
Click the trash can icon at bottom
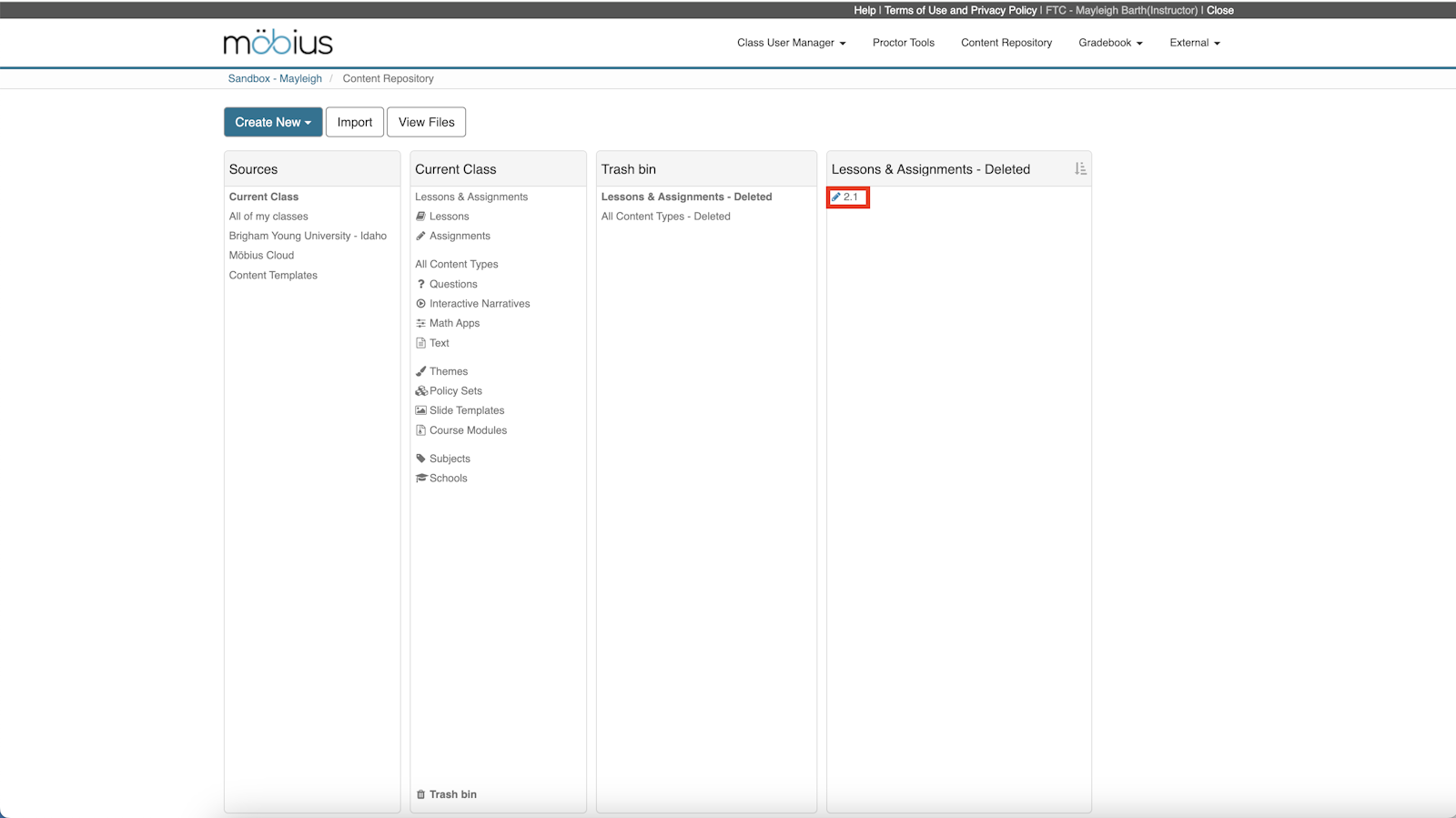click(420, 794)
